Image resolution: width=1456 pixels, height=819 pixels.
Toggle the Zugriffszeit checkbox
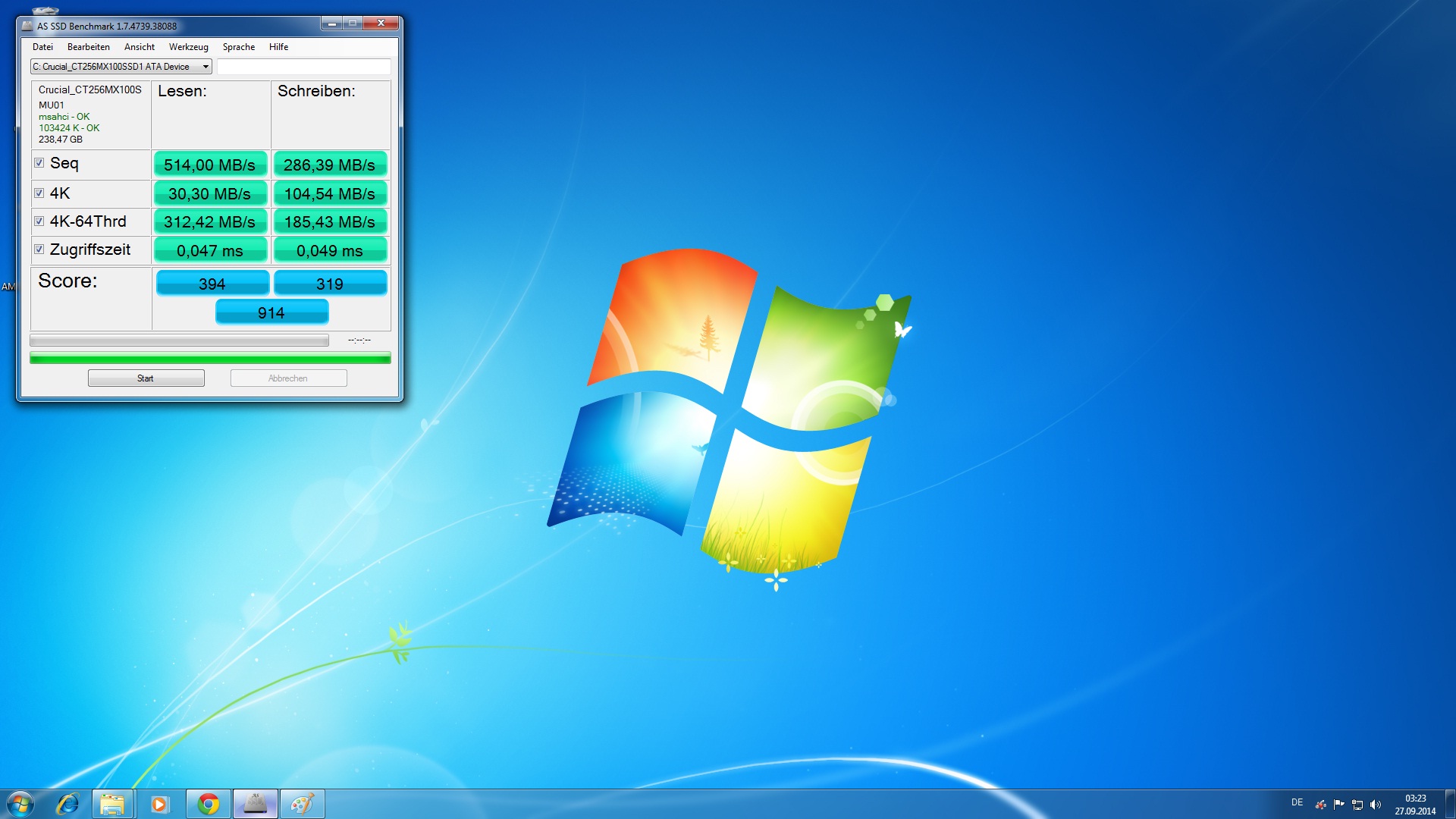tap(39, 249)
